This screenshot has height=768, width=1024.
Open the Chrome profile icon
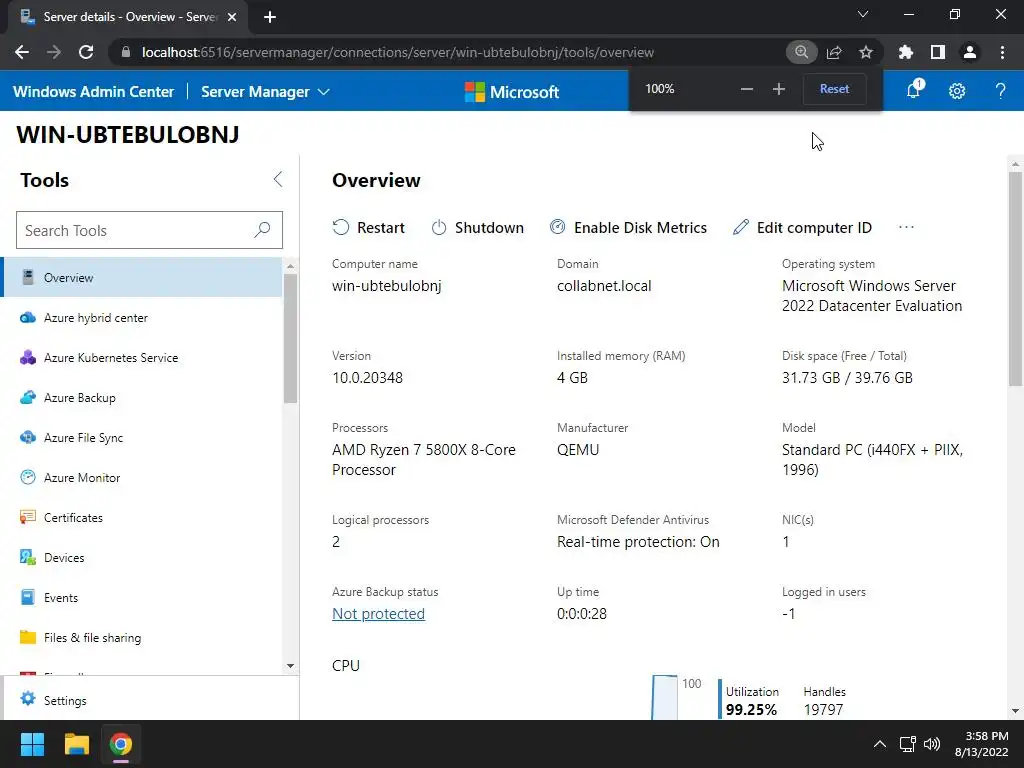(x=970, y=52)
